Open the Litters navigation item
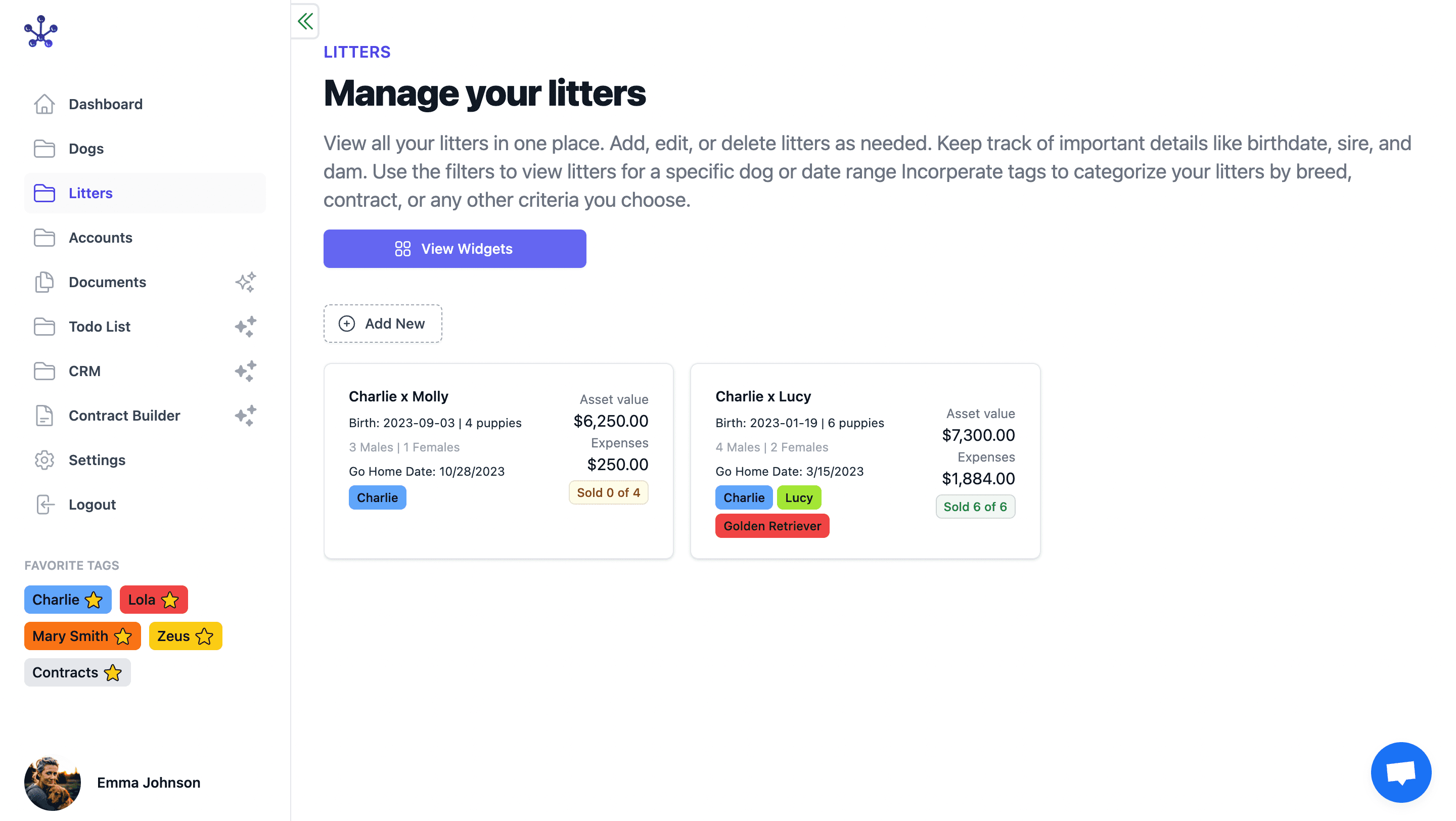The width and height of the screenshot is (1456, 821). click(90, 193)
